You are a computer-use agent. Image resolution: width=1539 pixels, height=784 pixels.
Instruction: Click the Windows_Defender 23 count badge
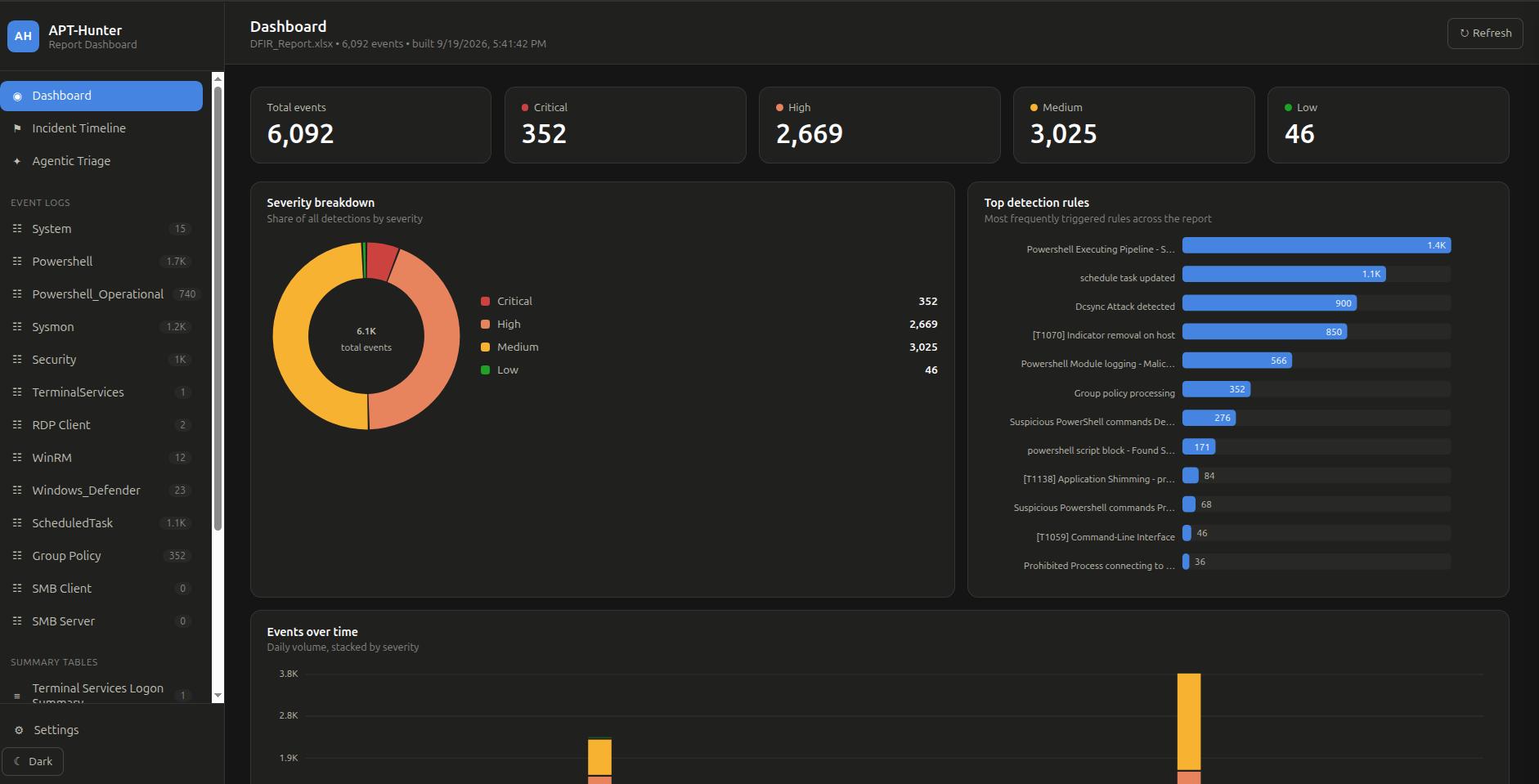pos(180,491)
